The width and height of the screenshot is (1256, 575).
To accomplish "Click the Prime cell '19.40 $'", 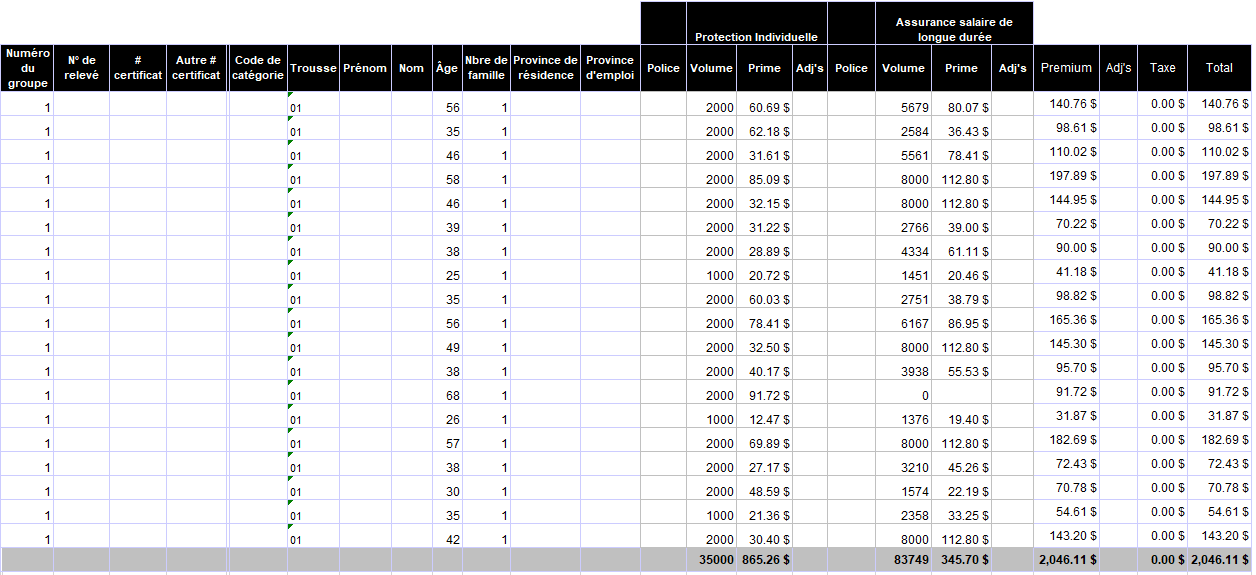I will point(962,416).
